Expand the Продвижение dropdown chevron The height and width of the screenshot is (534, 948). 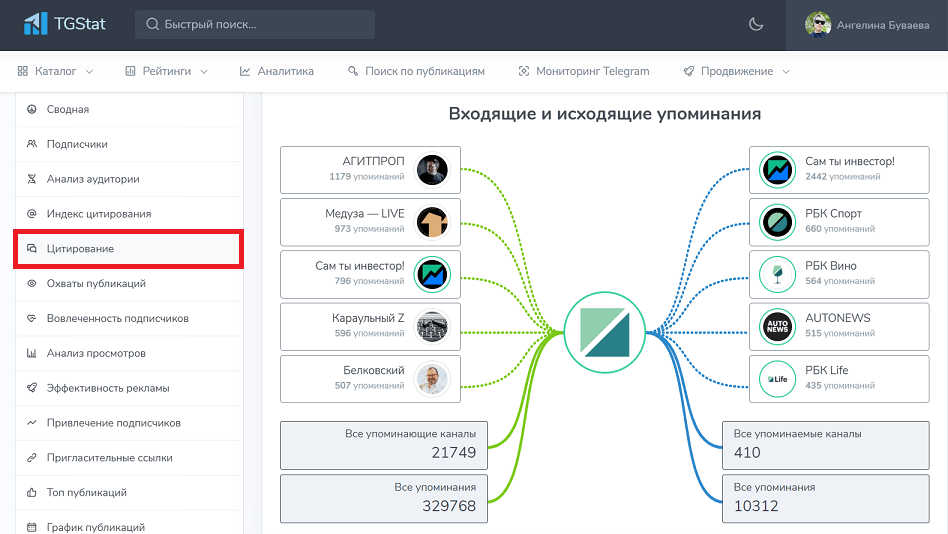click(786, 71)
